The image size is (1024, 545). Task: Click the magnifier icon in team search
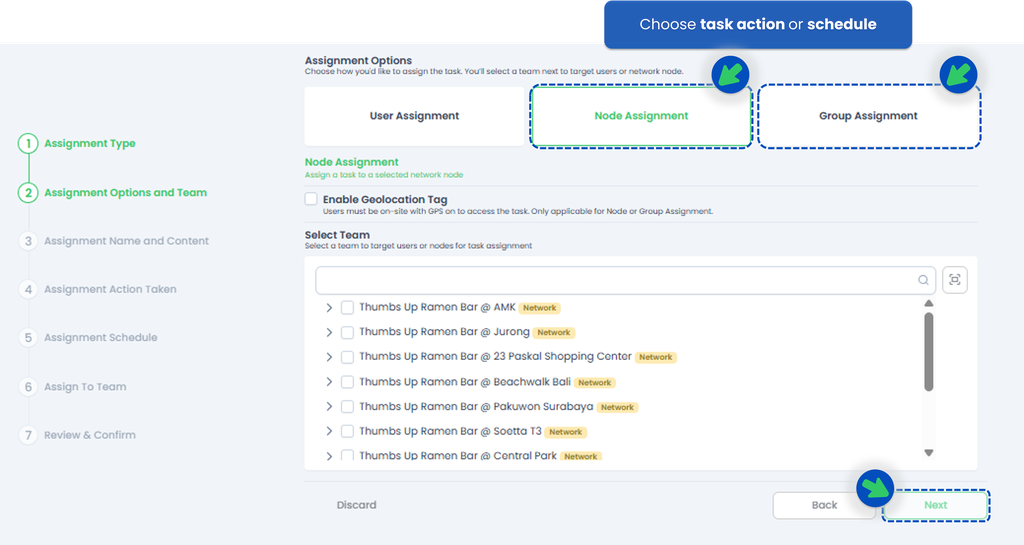point(923,281)
